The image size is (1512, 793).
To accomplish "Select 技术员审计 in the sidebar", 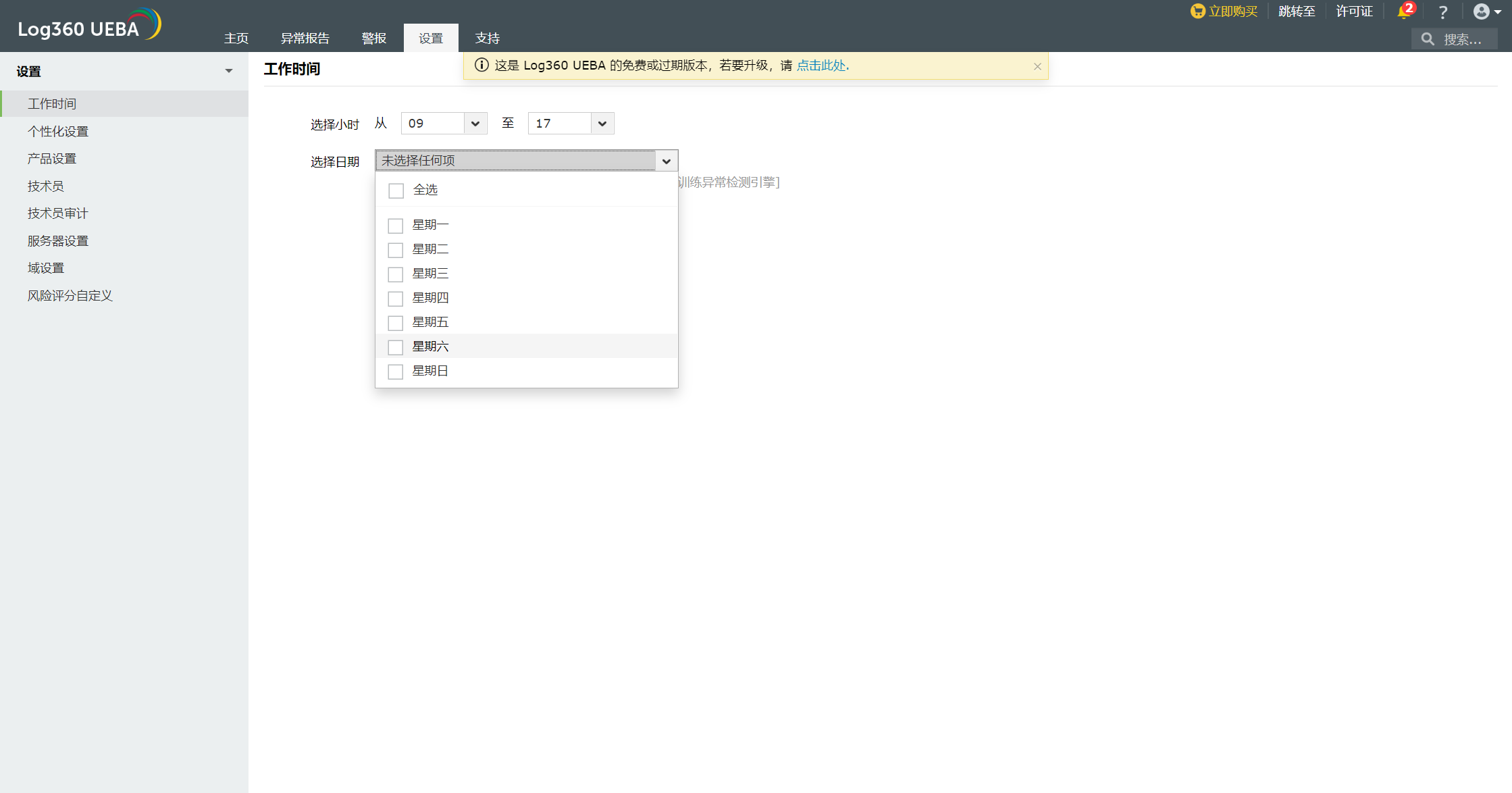I will (57, 213).
